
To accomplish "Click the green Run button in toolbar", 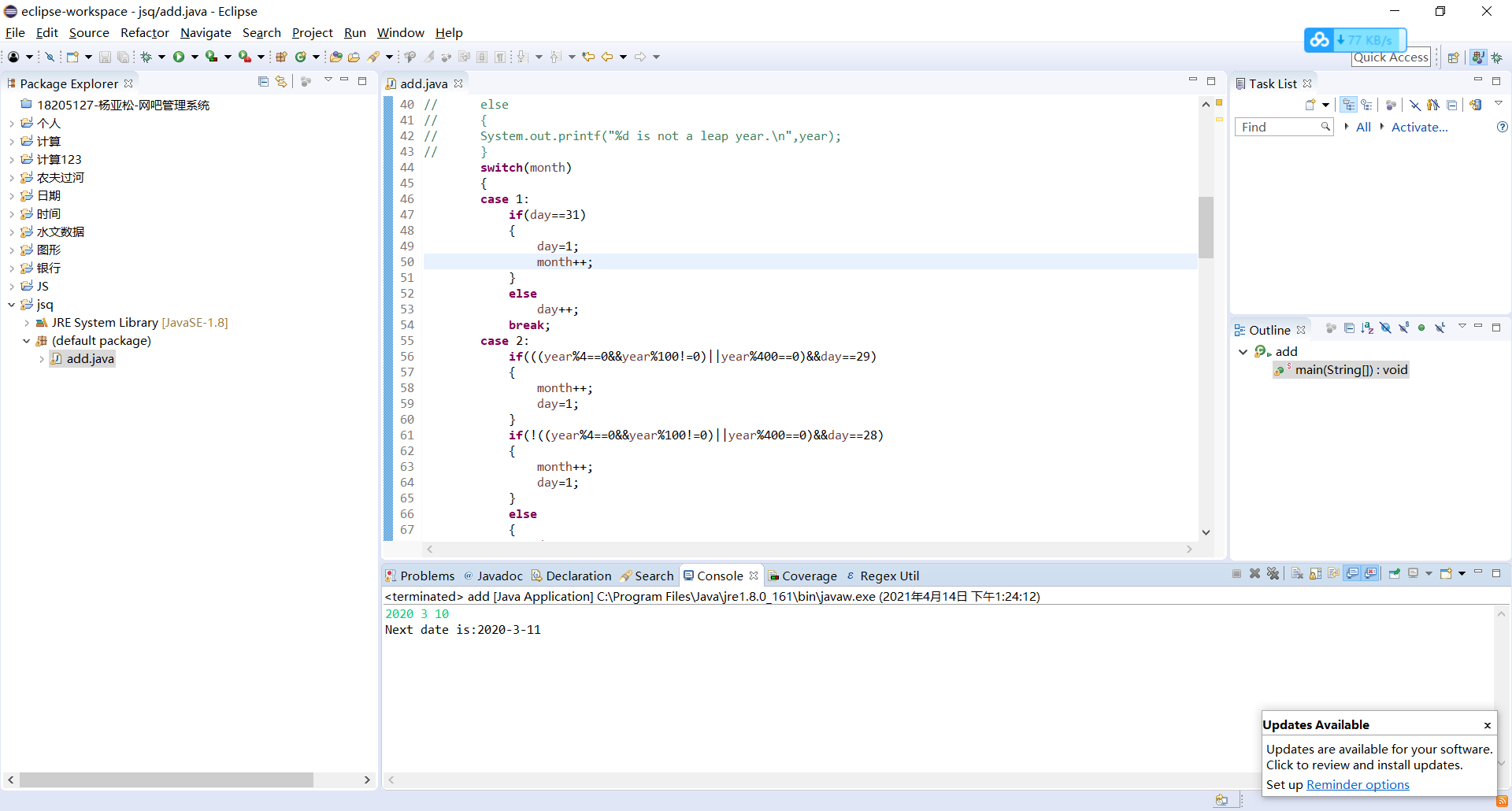I will tap(179, 57).
